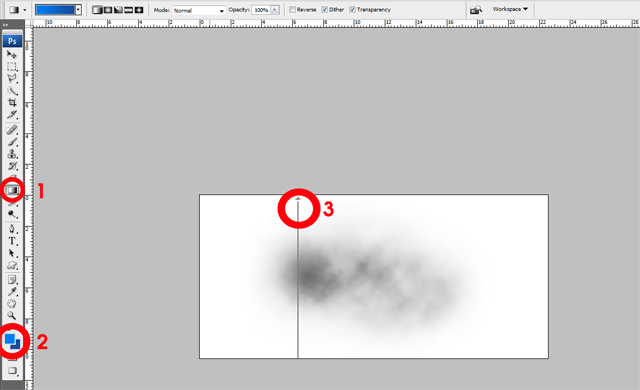
Task: Select the Rectangular Marquee tool
Action: coord(11,66)
